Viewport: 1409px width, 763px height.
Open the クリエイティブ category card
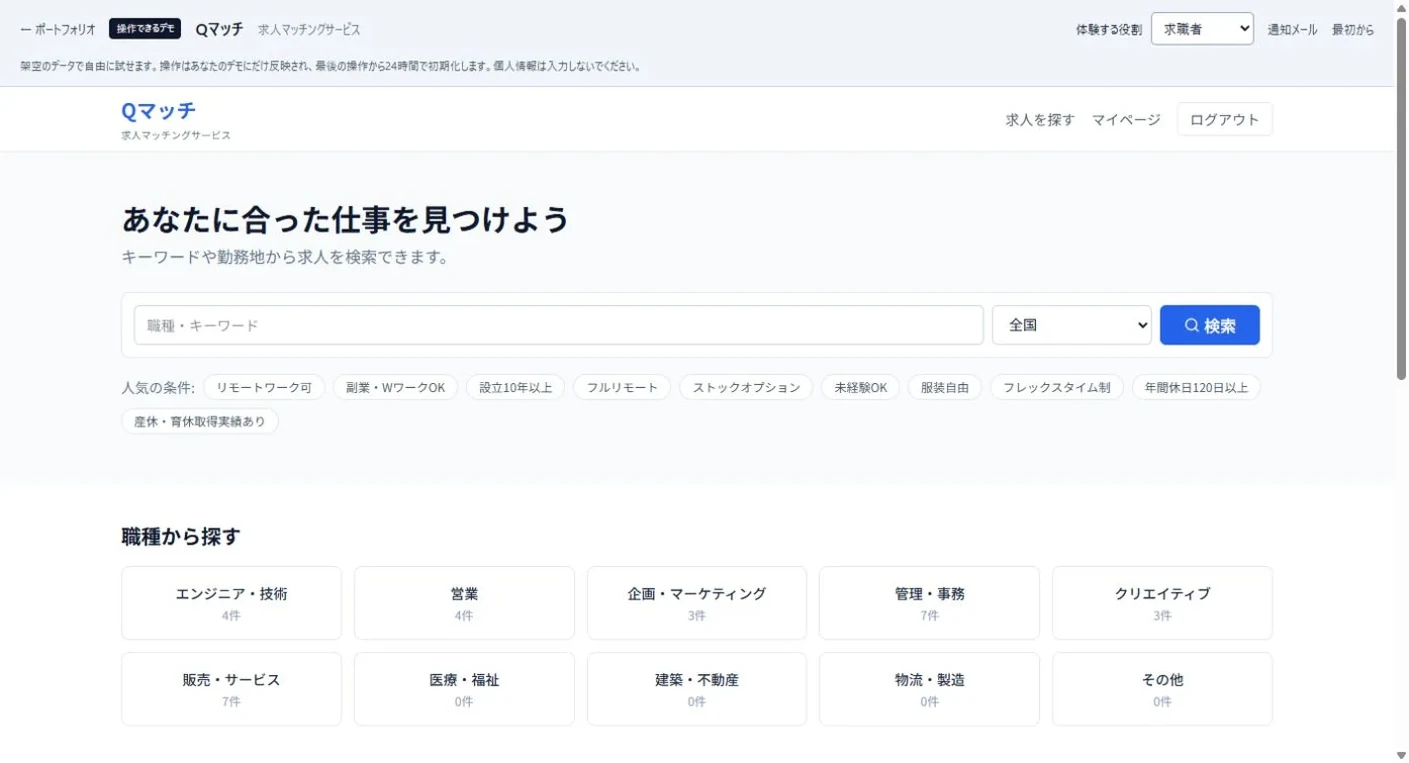pos(1162,603)
